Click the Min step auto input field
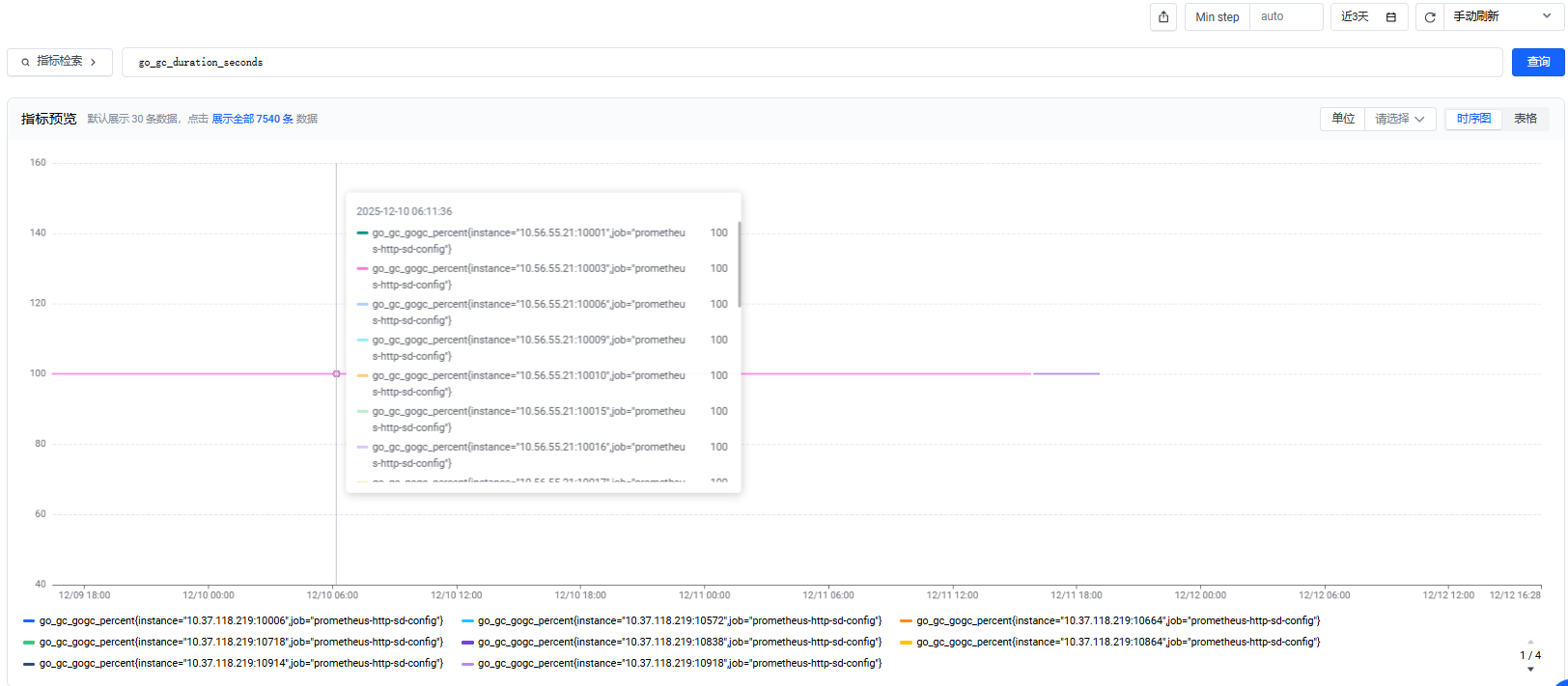 pos(1285,16)
